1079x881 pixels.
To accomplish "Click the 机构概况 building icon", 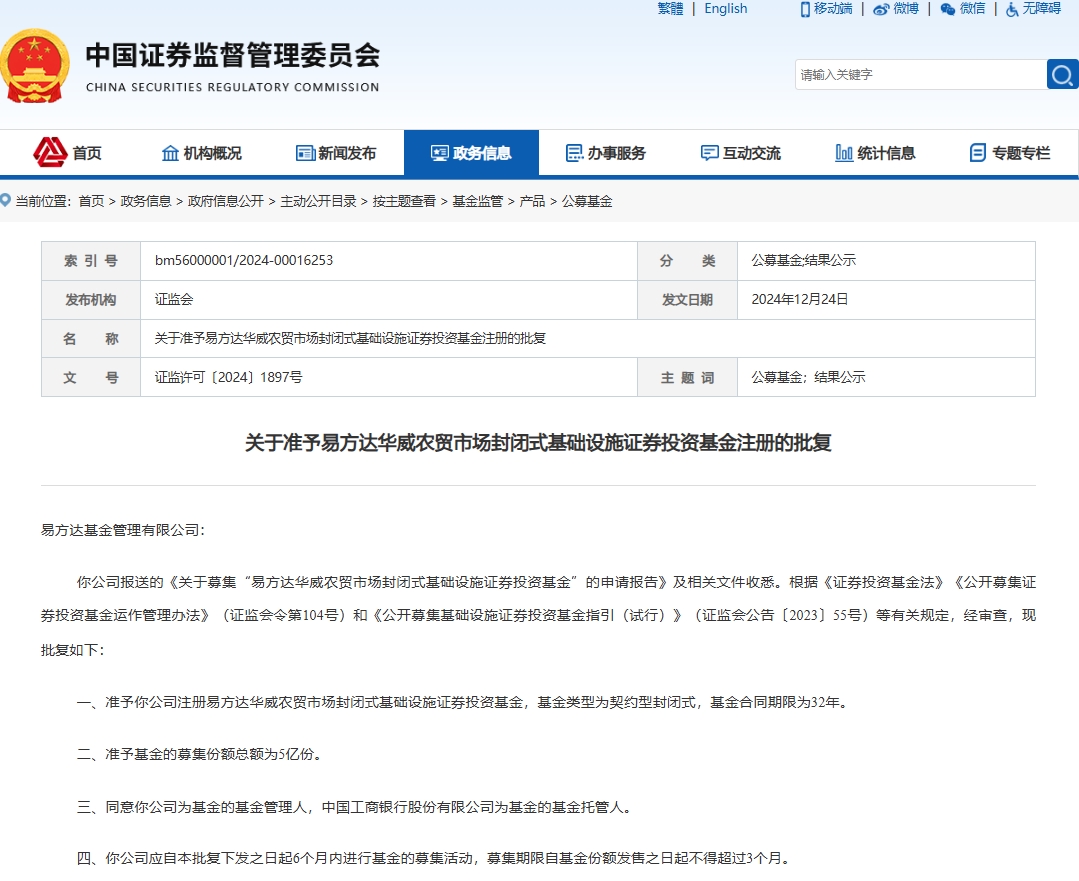I will click(x=170, y=153).
